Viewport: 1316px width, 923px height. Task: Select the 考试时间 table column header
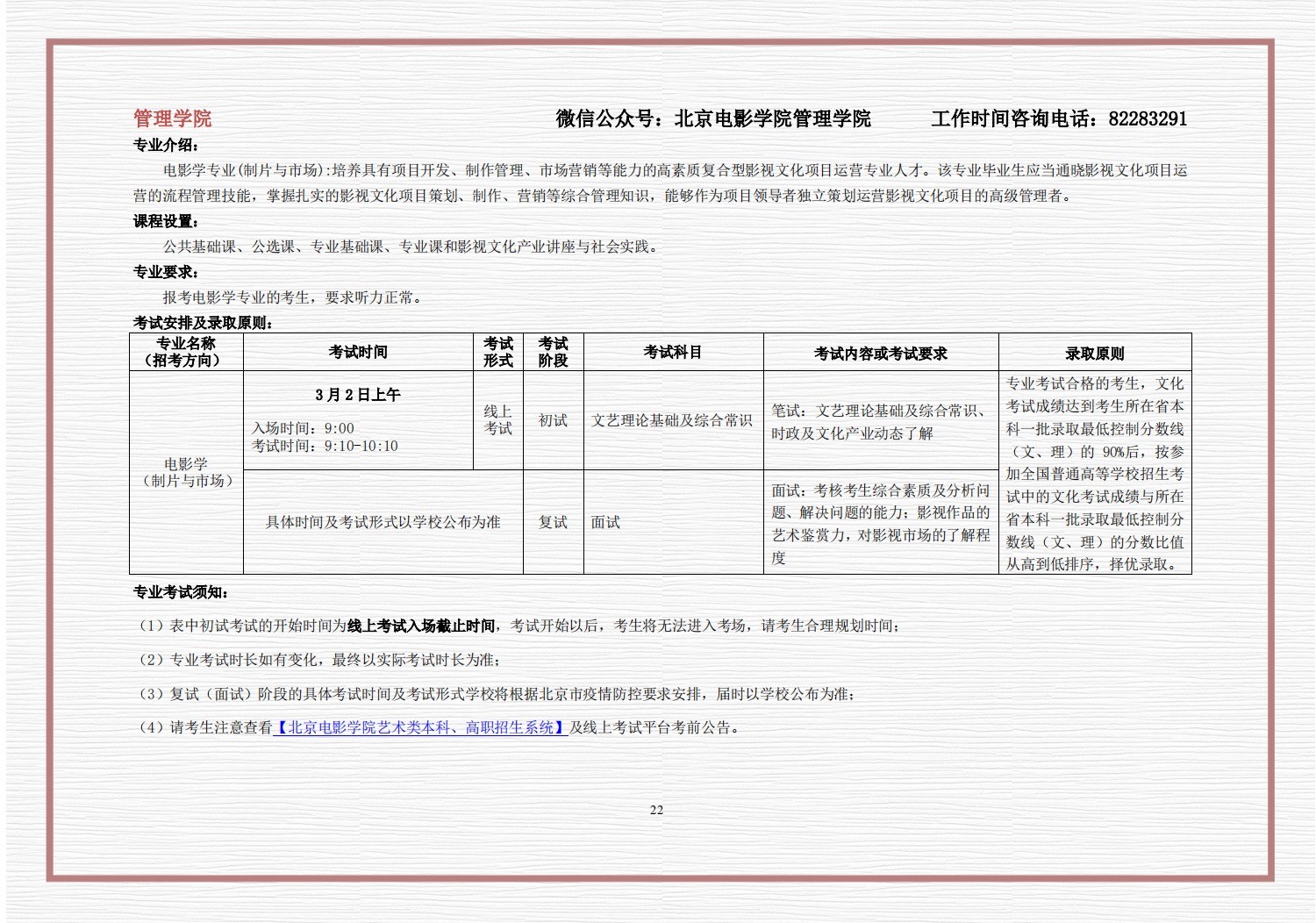(358, 352)
